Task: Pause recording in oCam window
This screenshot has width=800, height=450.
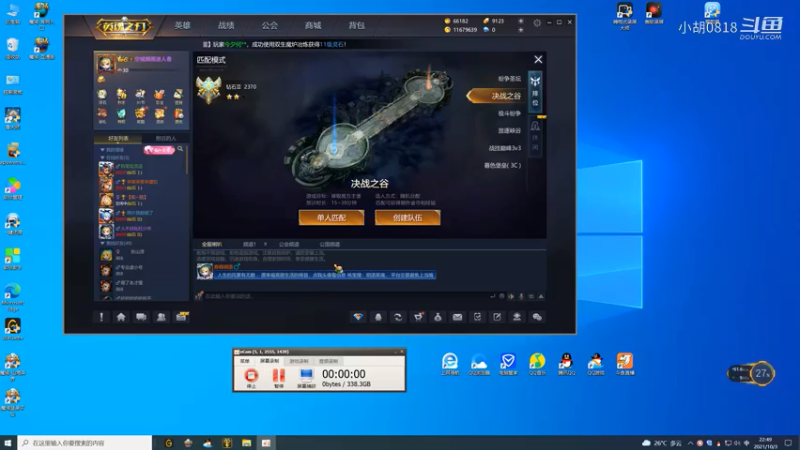Action: click(279, 378)
